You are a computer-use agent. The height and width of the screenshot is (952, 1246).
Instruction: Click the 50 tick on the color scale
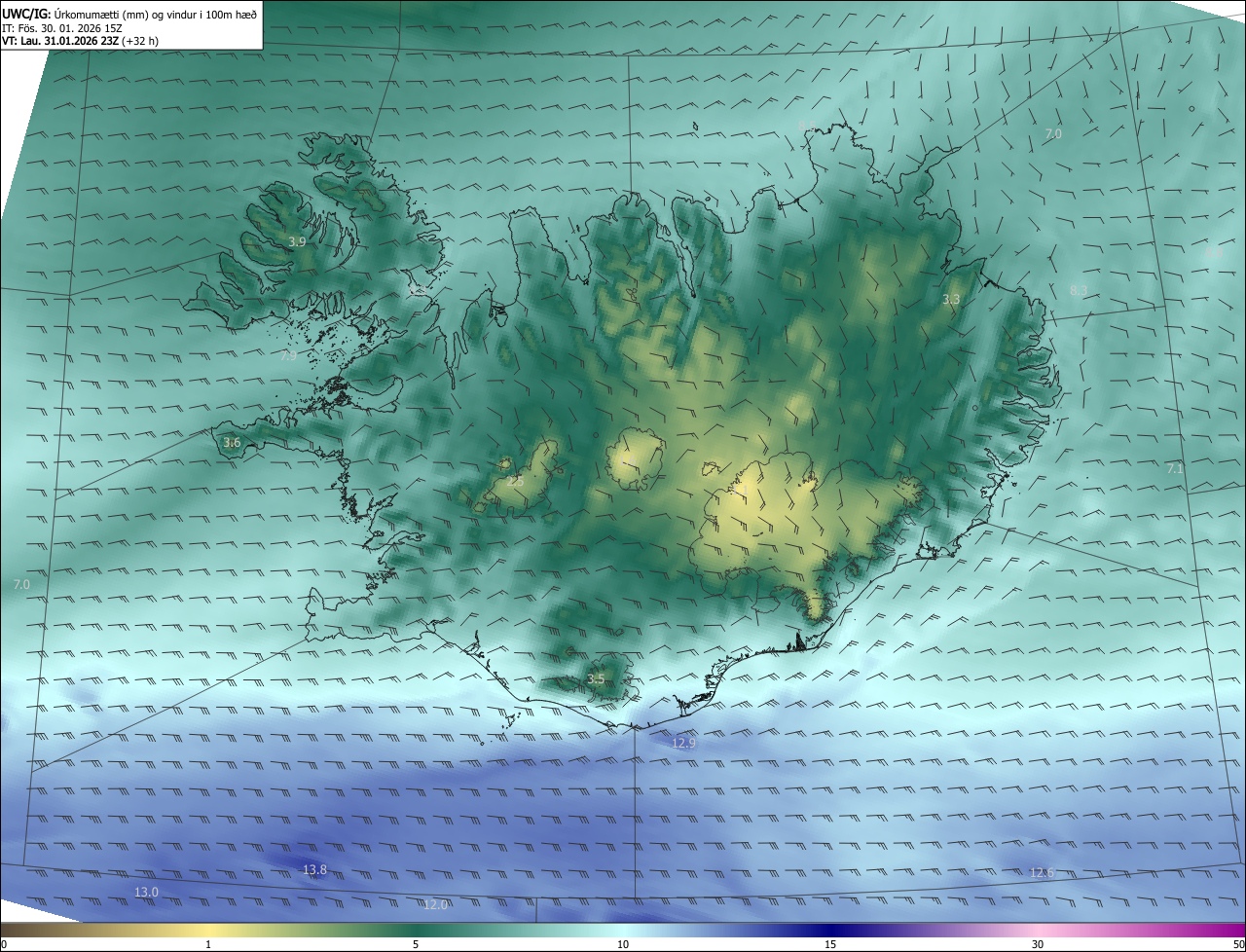tap(1238, 944)
